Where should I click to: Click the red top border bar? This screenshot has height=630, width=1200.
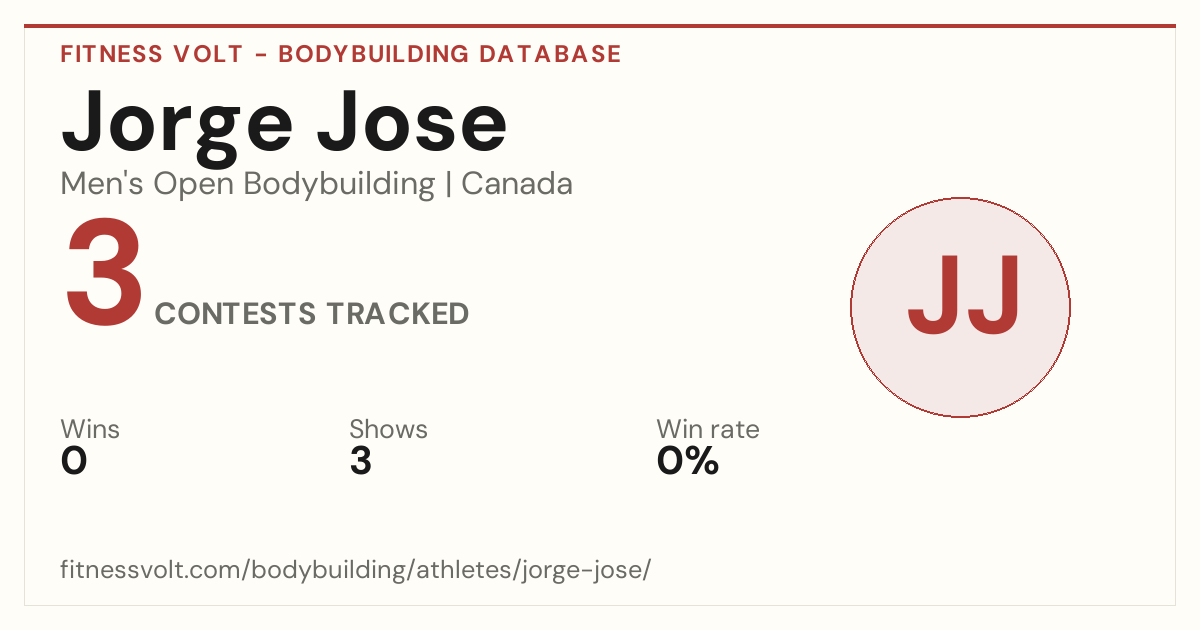(x=600, y=26)
